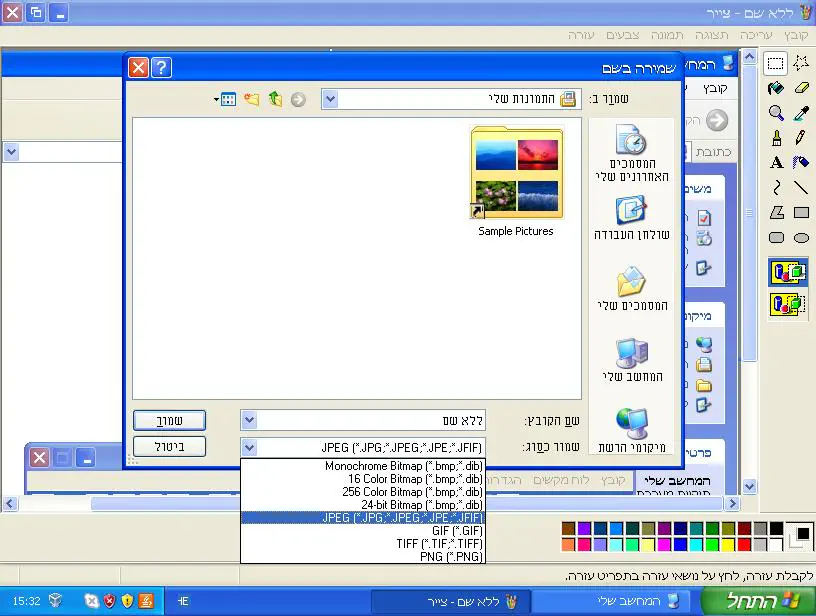The height and width of the screenshot is (616, 816).
Task: Select the Fill With Color bucket tool
Action: (x=776, y=88)
